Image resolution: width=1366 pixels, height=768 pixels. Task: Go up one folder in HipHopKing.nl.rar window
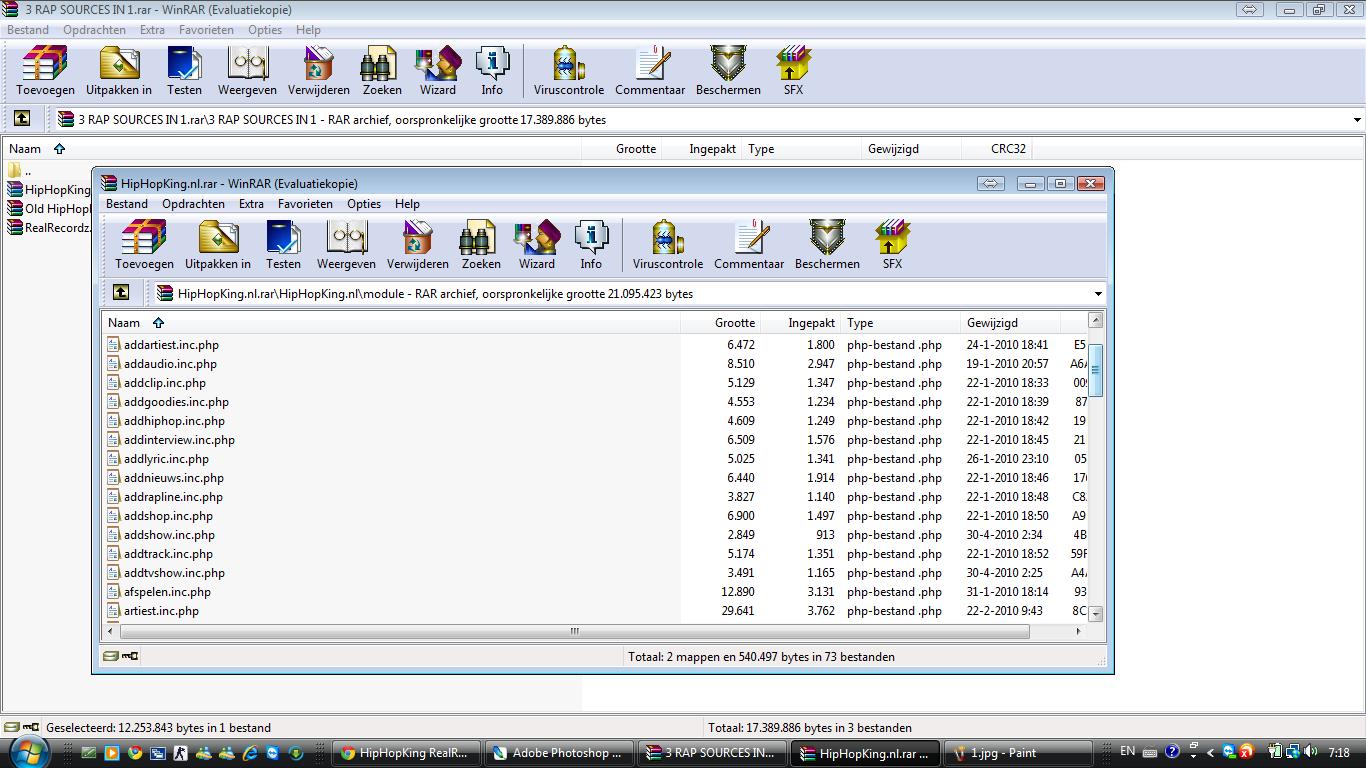pyautogui.click(x=121, y=292)
